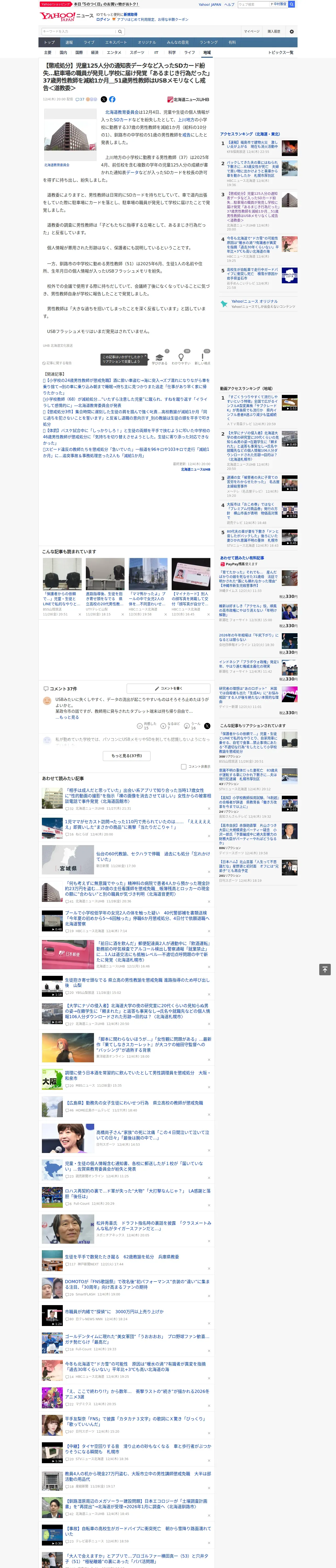This screenshot has width=336, height=1568.
Task: Open settings via the gear icon
Action: pos(292,32)
